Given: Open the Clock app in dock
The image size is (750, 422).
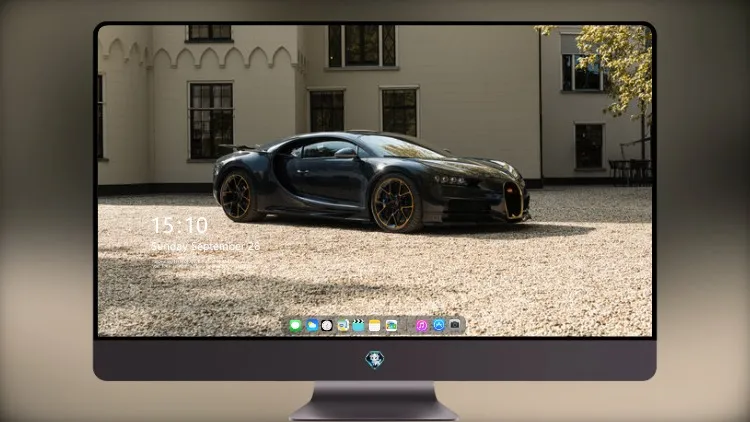Looking at the screenshot, I should point(327,326).
